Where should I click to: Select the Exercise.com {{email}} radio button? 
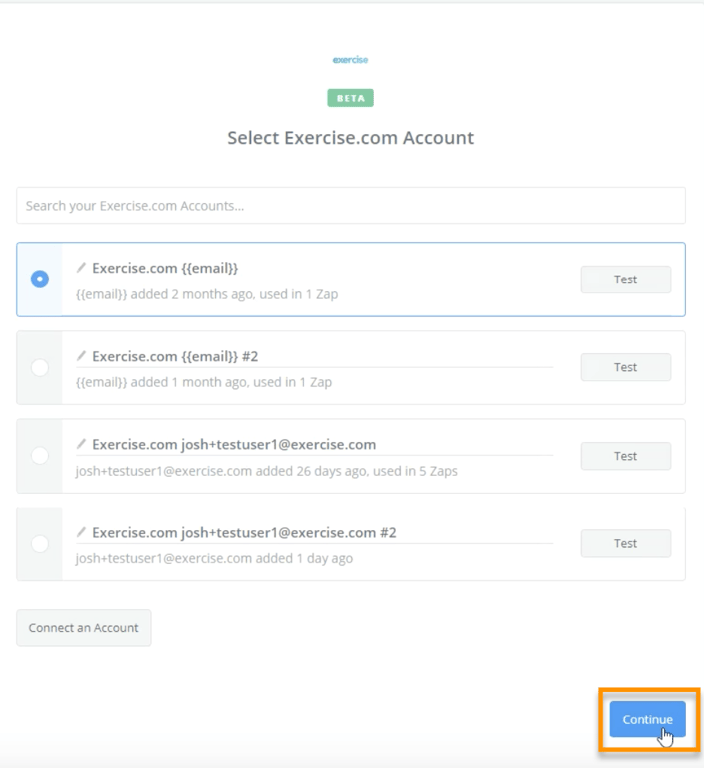pos(40,279)
